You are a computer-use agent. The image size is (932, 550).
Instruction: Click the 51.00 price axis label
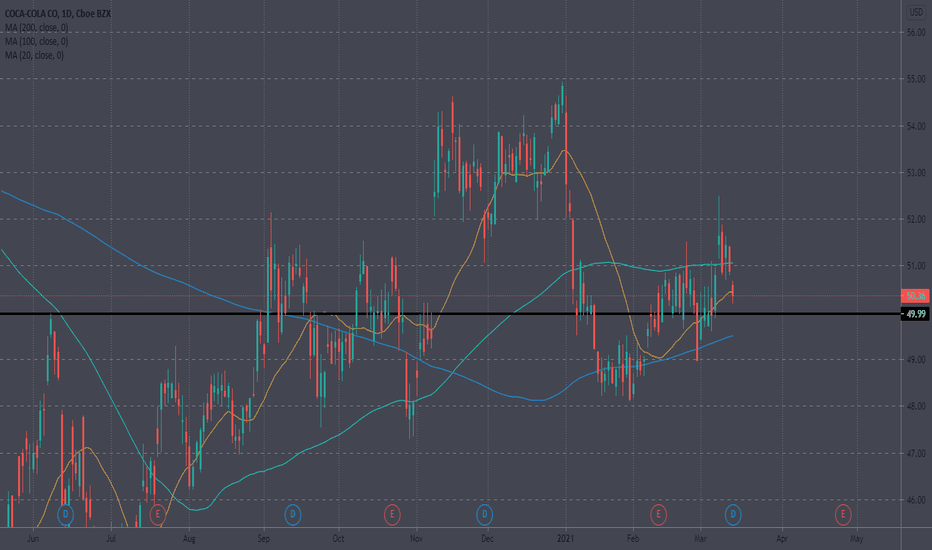(916, 266)
